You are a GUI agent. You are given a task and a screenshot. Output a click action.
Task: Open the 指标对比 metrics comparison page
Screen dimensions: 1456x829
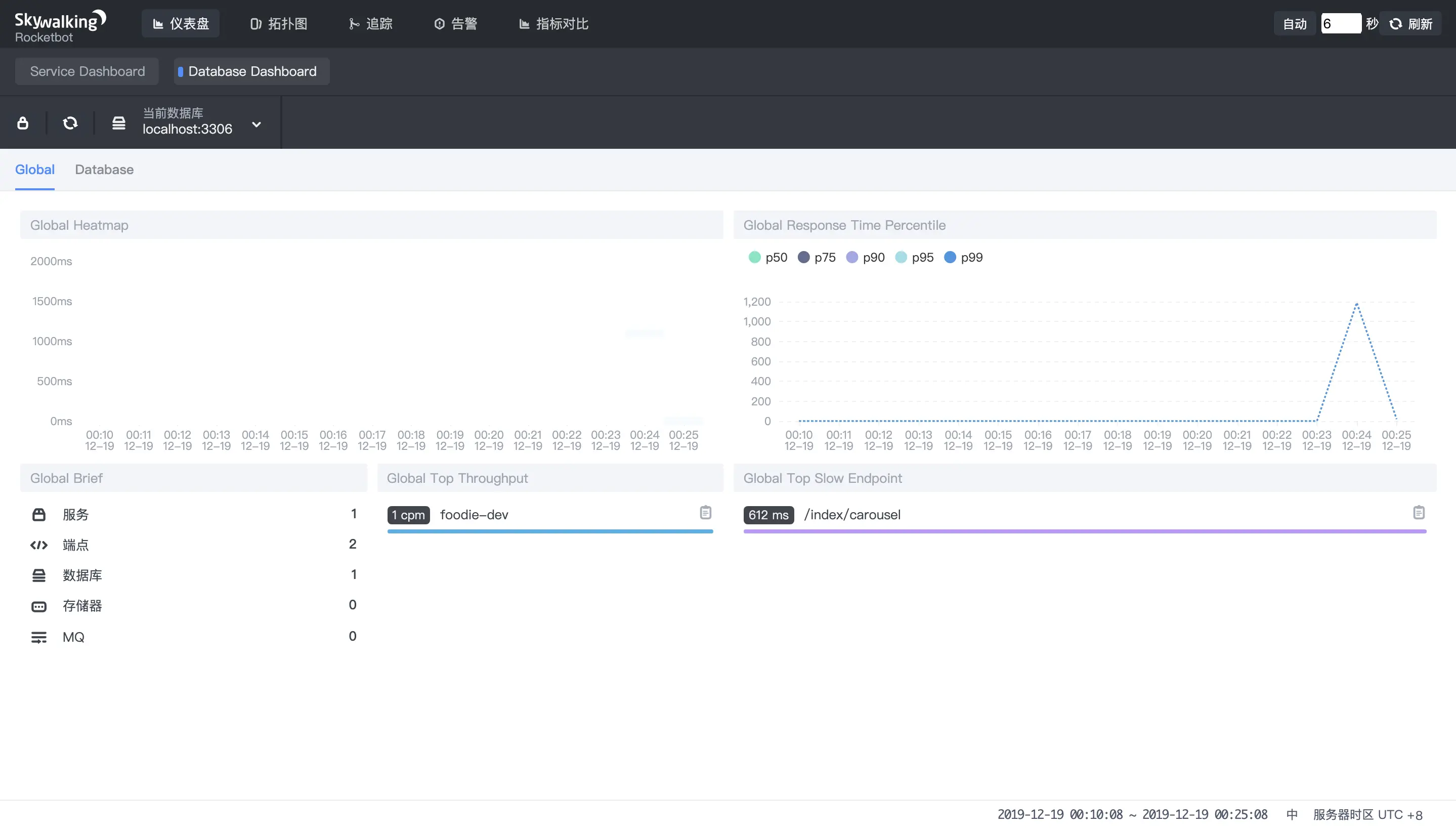553,24
